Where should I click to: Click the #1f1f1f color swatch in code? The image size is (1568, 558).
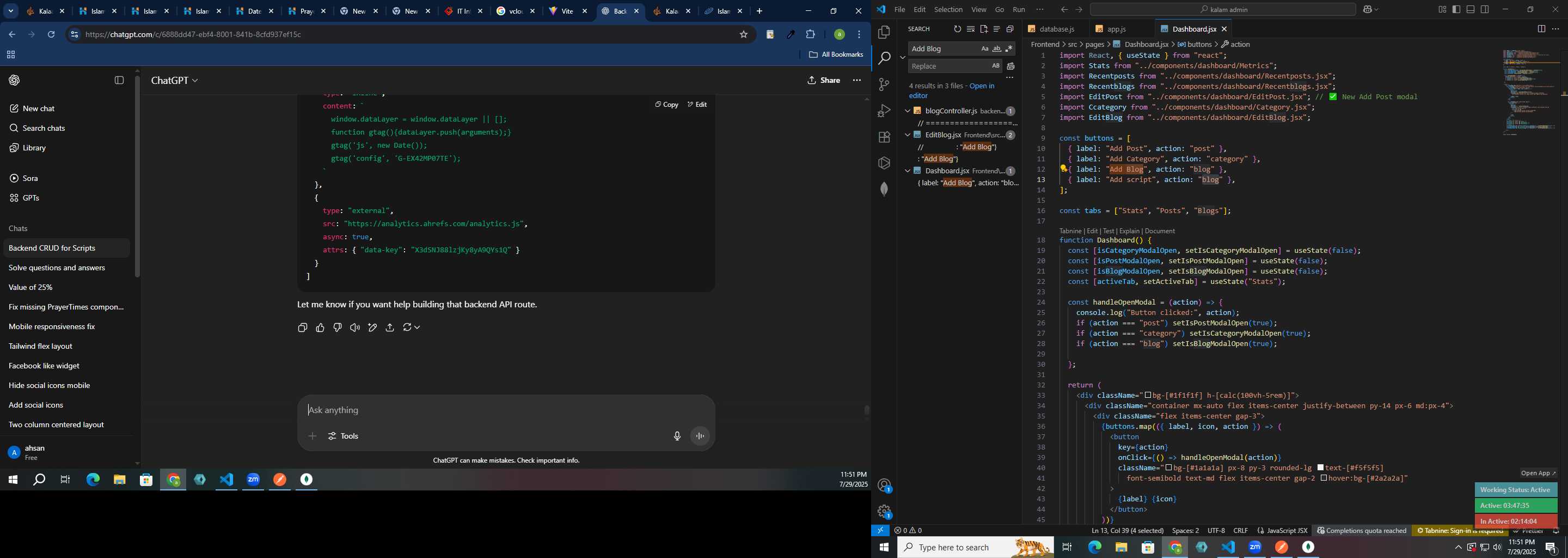pos(1147,396)
